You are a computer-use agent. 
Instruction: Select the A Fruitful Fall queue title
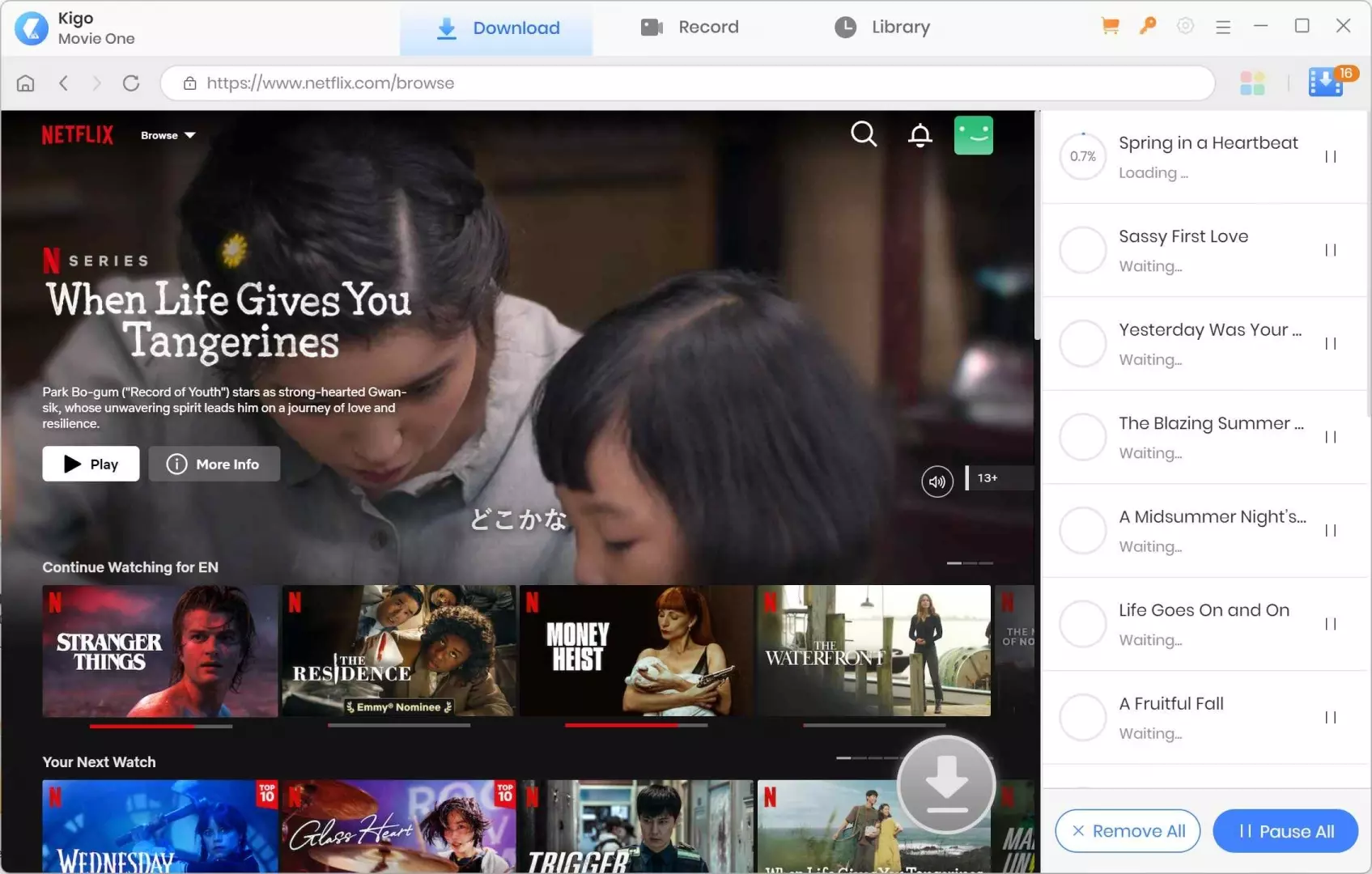(x=1171, y=704)
